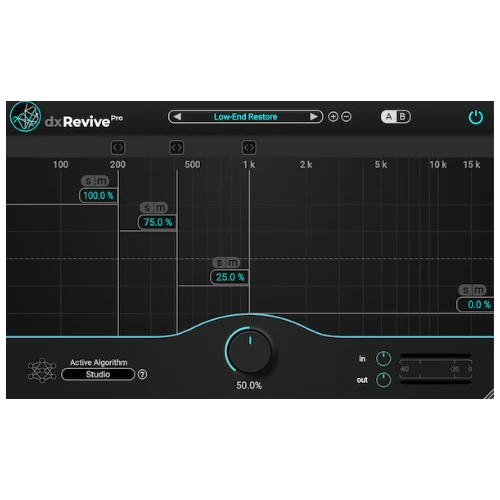Click the dxRevive Pro logo icon

(x=25, y=117)
